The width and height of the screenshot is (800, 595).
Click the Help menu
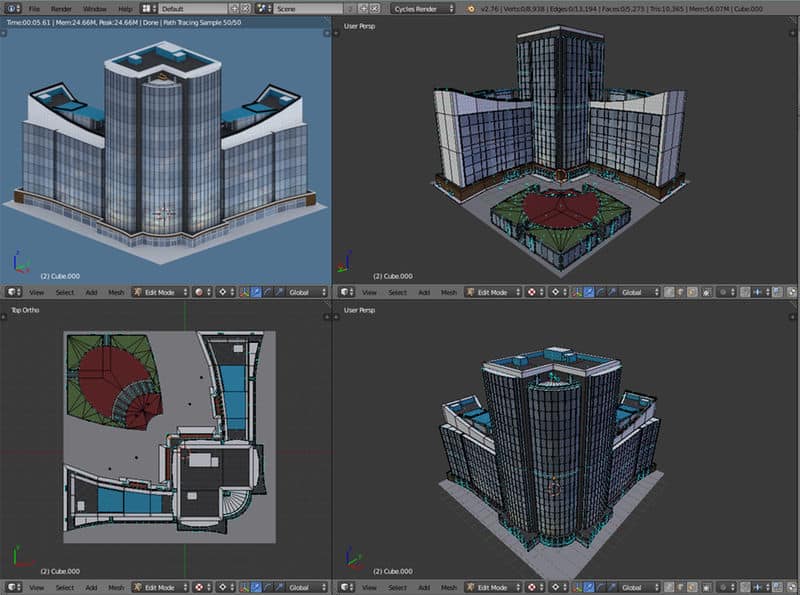(x=125, y=8)
